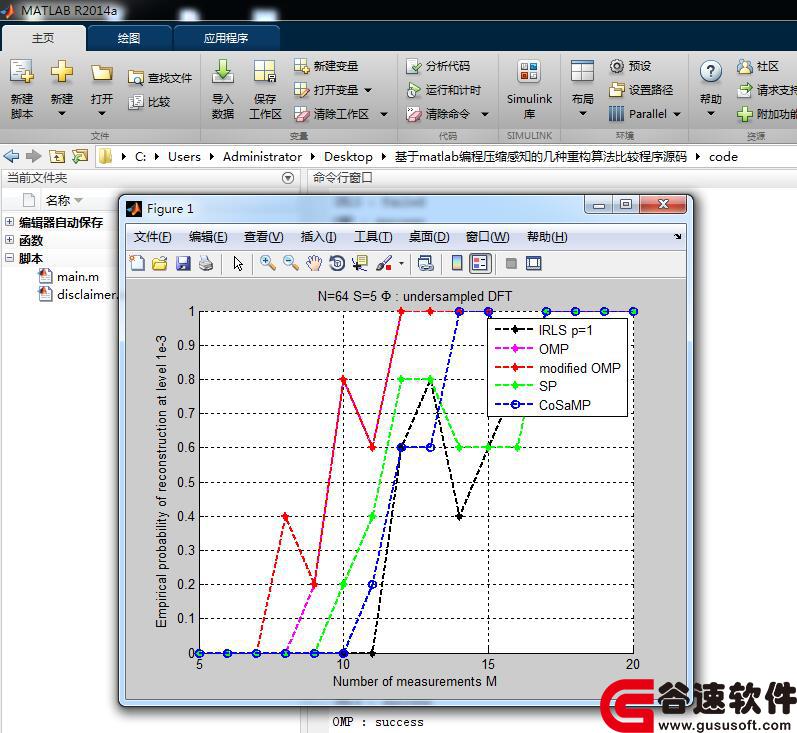Image resolution: width=797 pixels, height=733 pixels.
Task: Click Up One Level folder icon
Action: point(56,156)
